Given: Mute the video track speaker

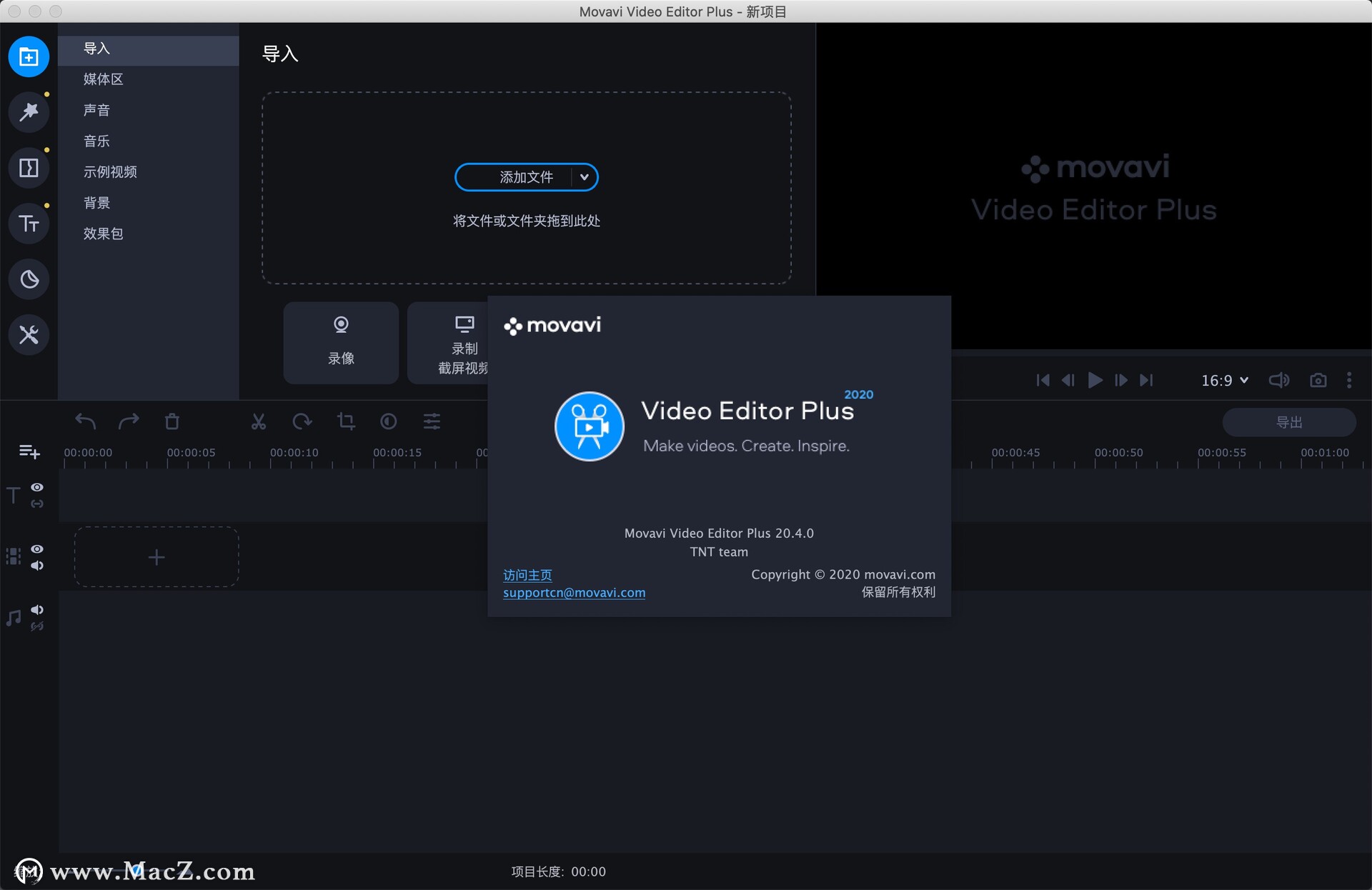Looking at the screenshot, I should (x=37, y=566).
